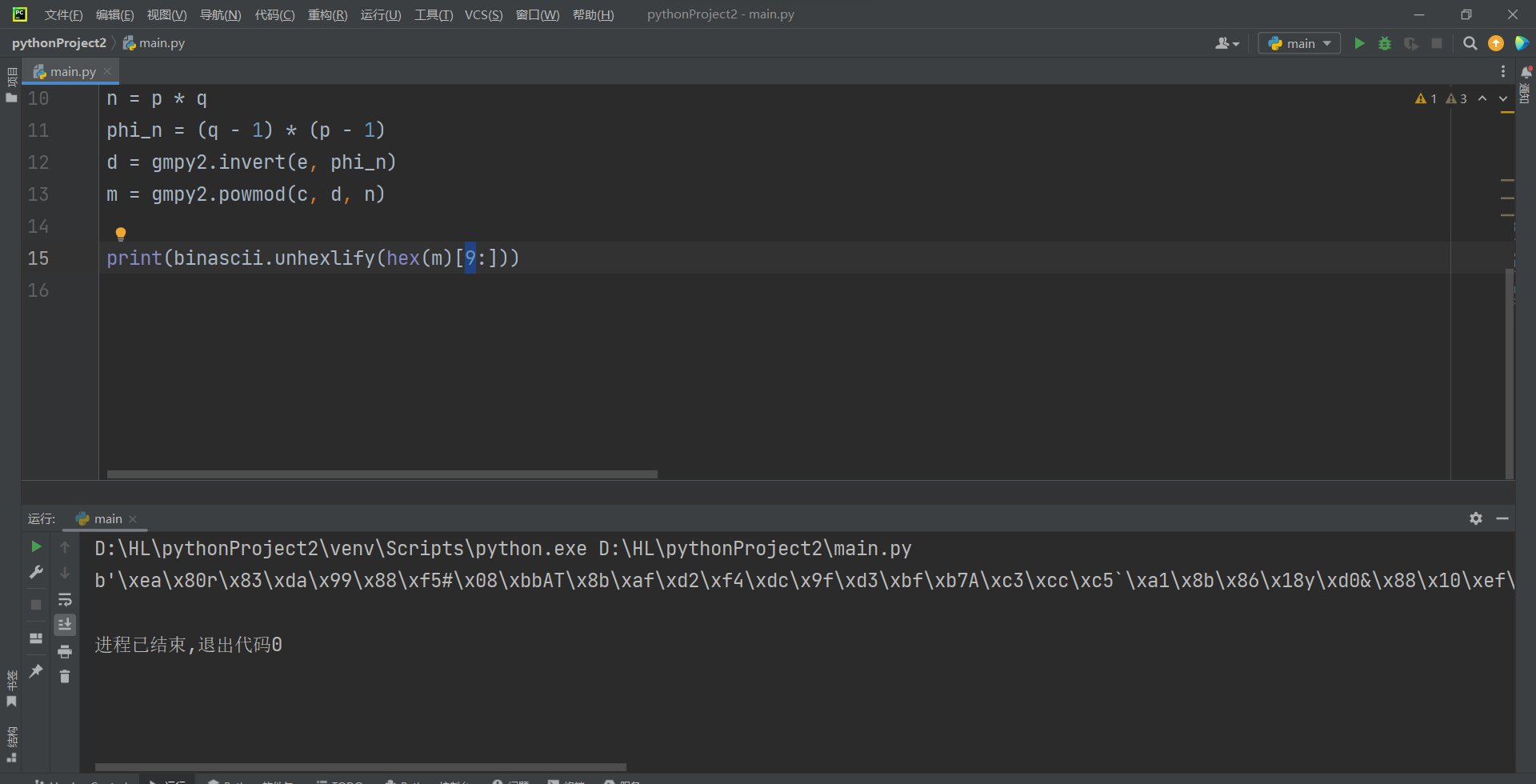Click the PyCharm application logo icon
Viewport: 1536px width, 784px height.
tap(19, 14)
